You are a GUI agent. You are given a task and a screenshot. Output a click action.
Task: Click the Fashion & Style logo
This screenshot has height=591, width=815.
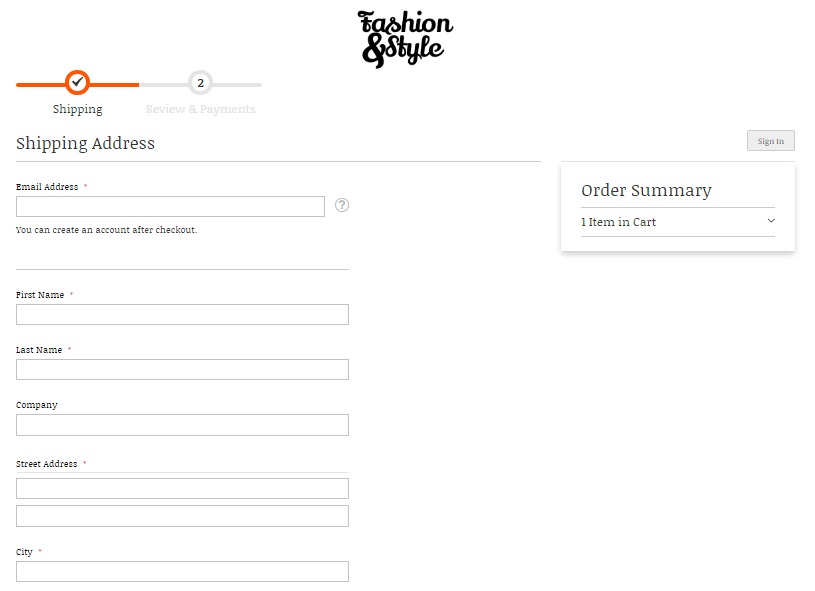click(x=405, y=39)
